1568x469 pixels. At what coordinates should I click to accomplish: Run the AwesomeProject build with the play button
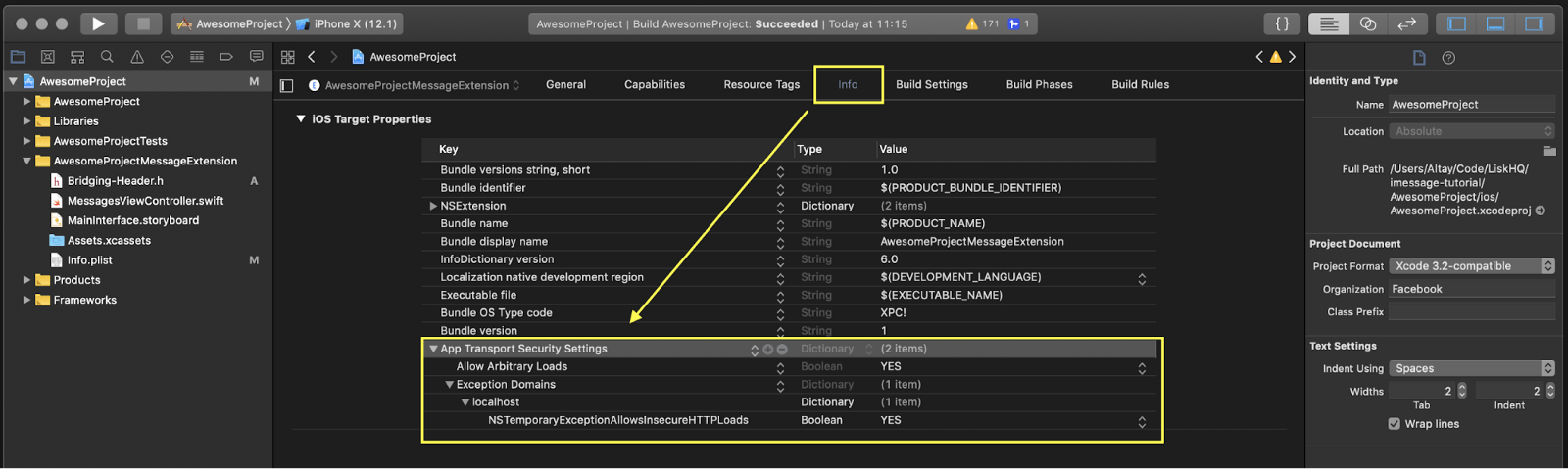click(98, 23)
